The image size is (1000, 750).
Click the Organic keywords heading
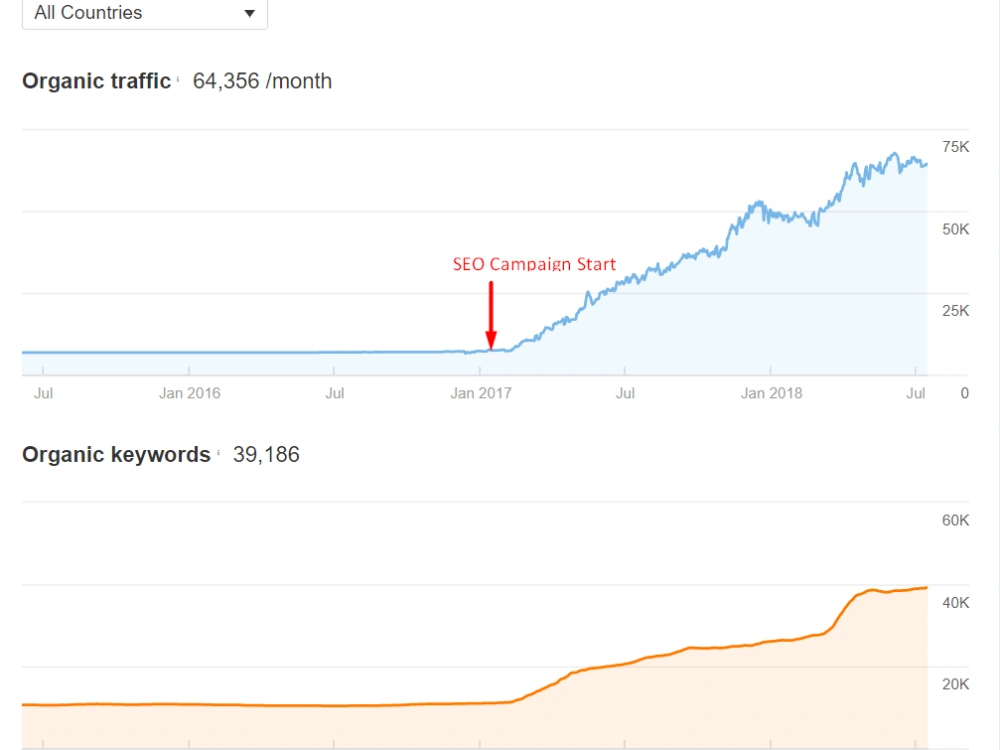(x=116, y=455)
